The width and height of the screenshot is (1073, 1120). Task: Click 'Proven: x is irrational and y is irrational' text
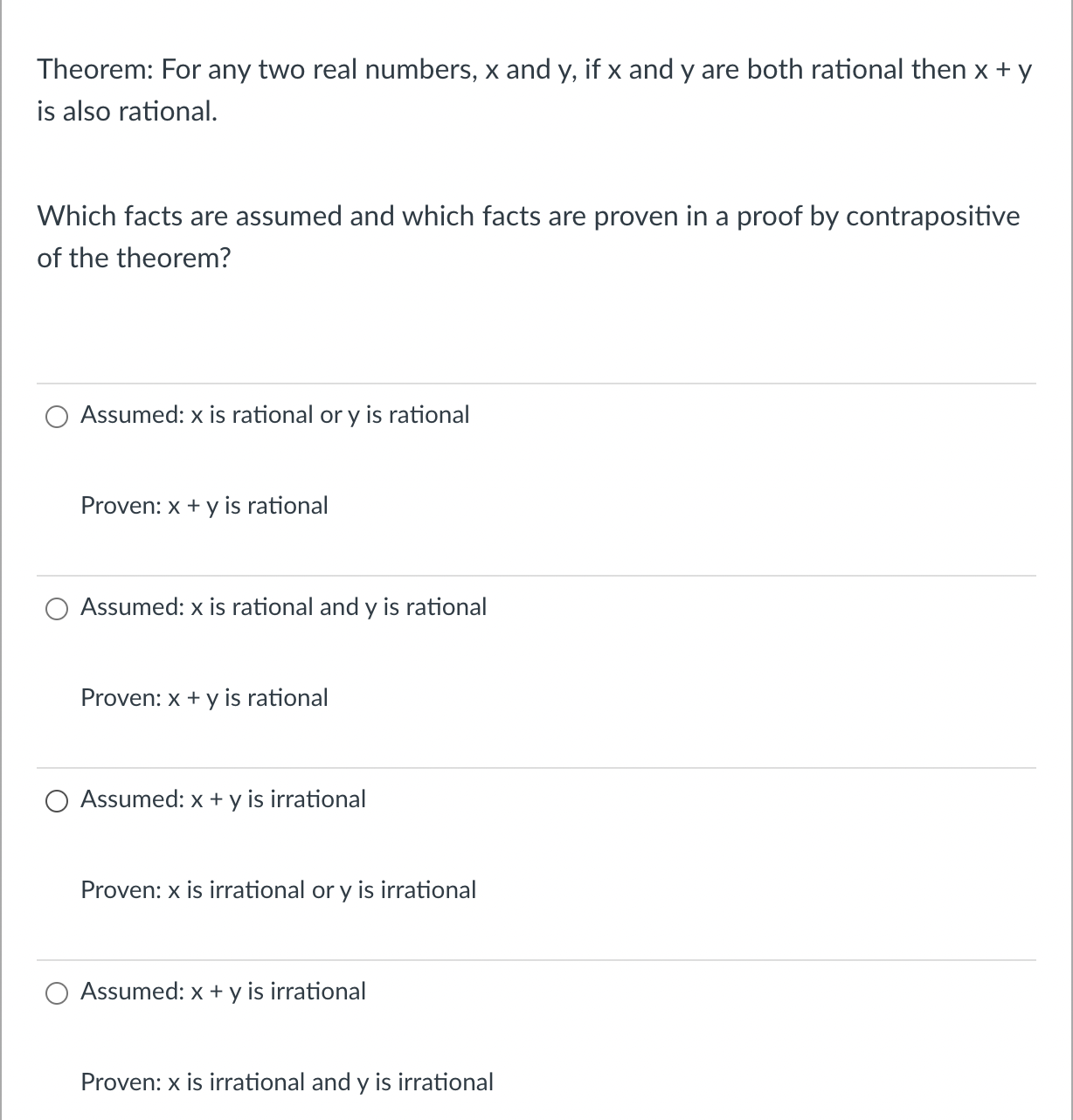click(x=287, y=1082)
